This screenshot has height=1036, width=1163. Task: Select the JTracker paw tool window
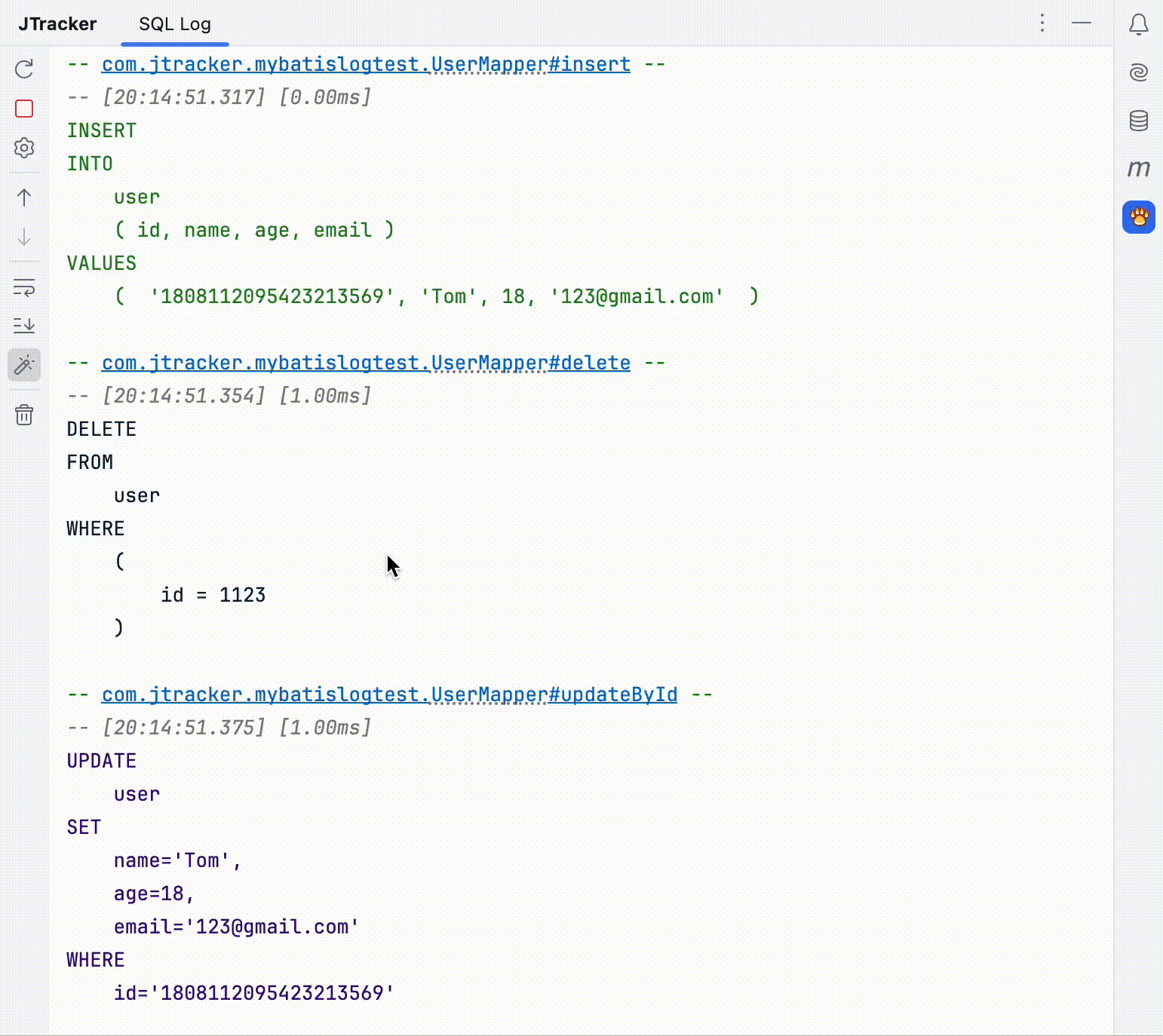coord(1138,217)
